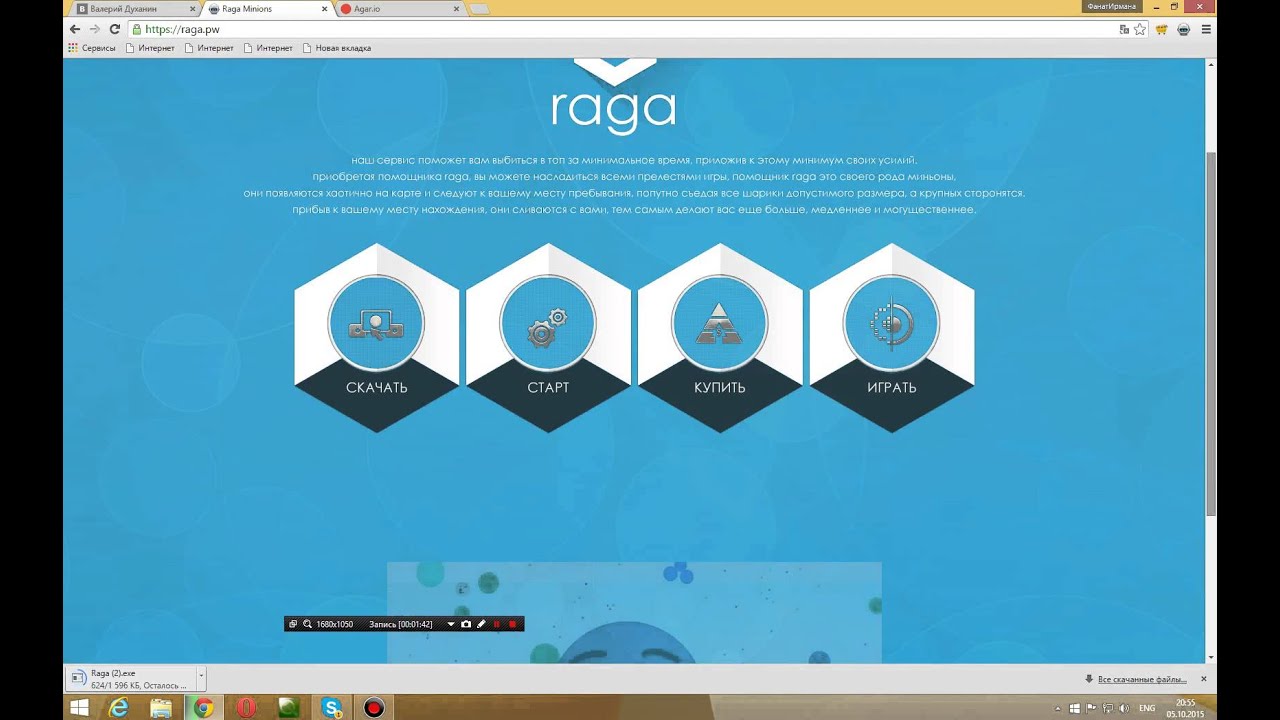Switch to the Agar.io tab

(x=398, y=8)
